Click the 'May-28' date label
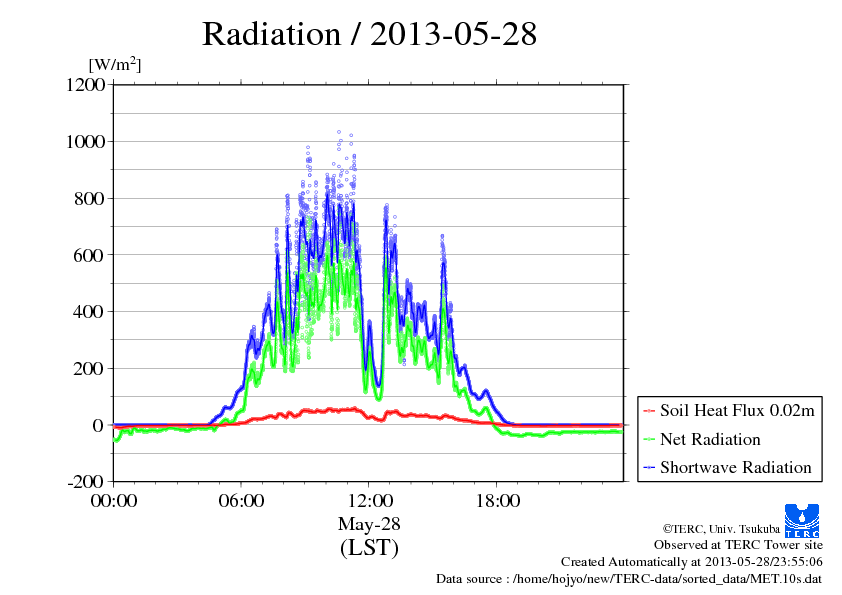The image size is (842, 595). tap(369, 524)
